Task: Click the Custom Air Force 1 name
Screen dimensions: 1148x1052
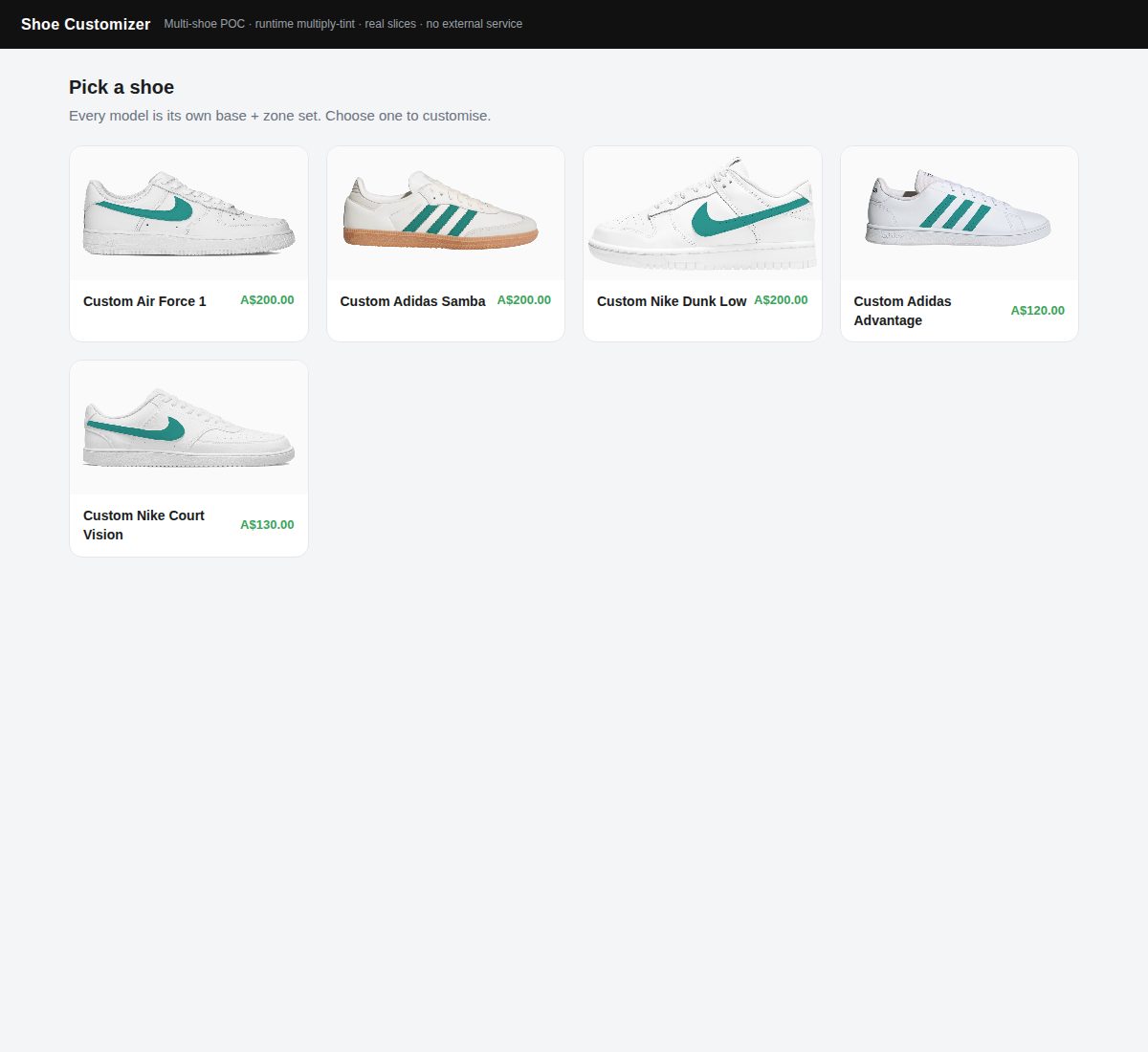Action: 144,301
